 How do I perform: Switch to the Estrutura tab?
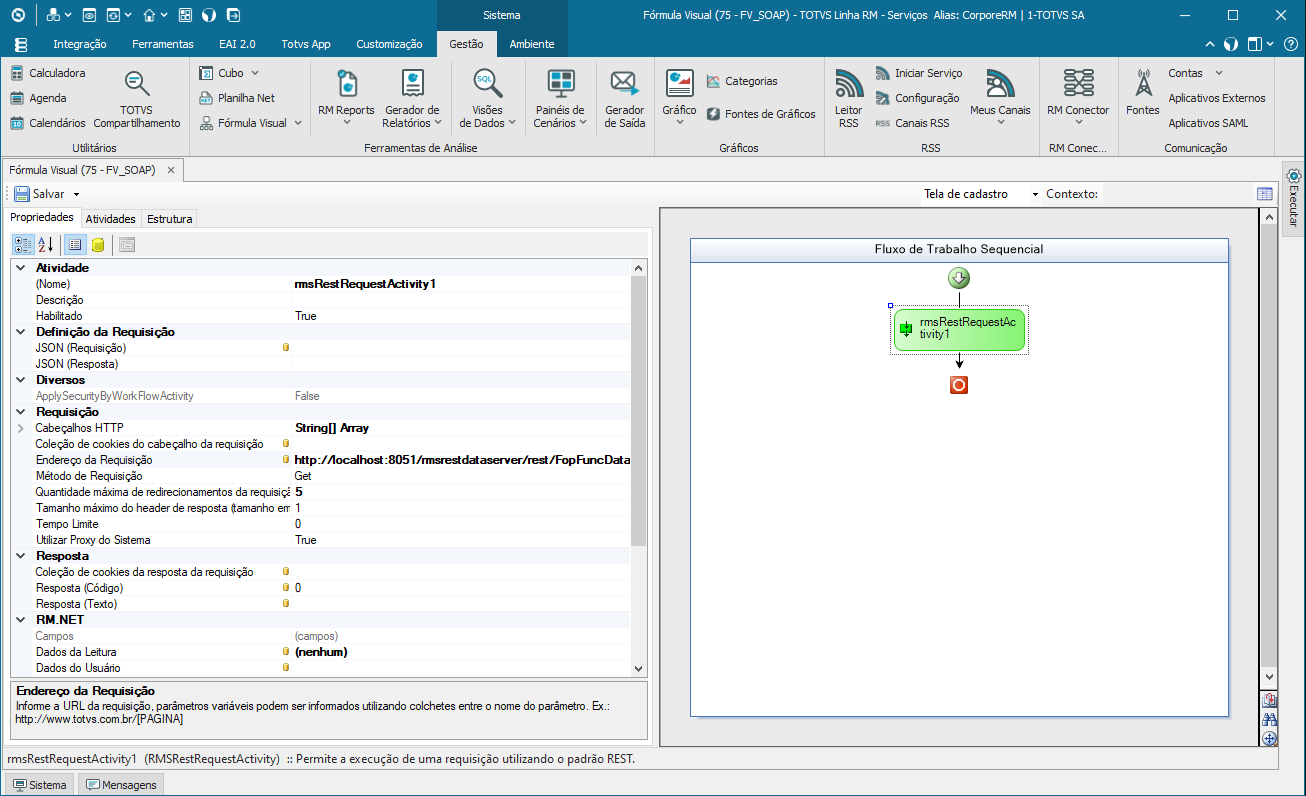(170, 218)
